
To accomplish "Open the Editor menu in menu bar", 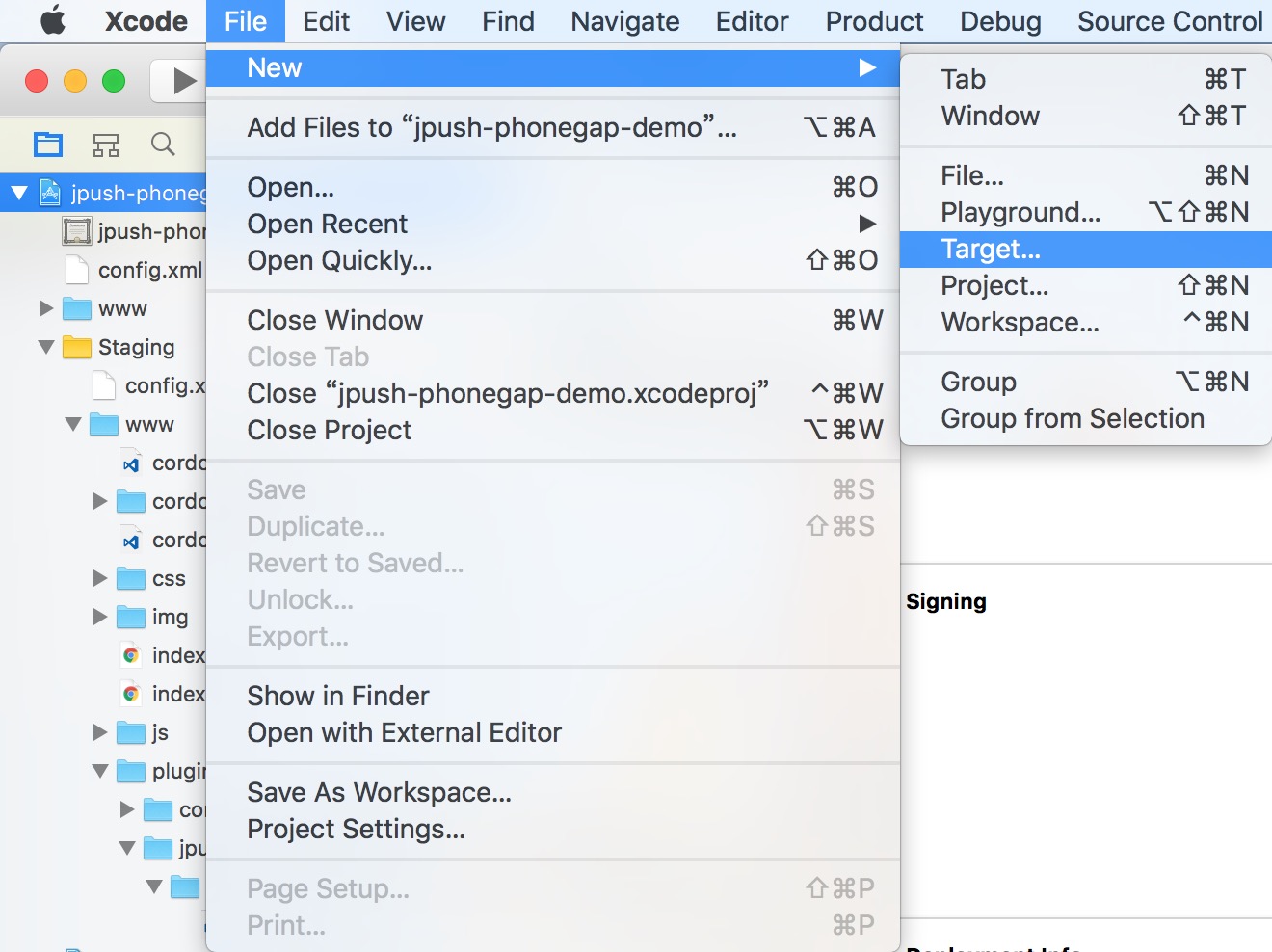I will click(x=752, y=21).
